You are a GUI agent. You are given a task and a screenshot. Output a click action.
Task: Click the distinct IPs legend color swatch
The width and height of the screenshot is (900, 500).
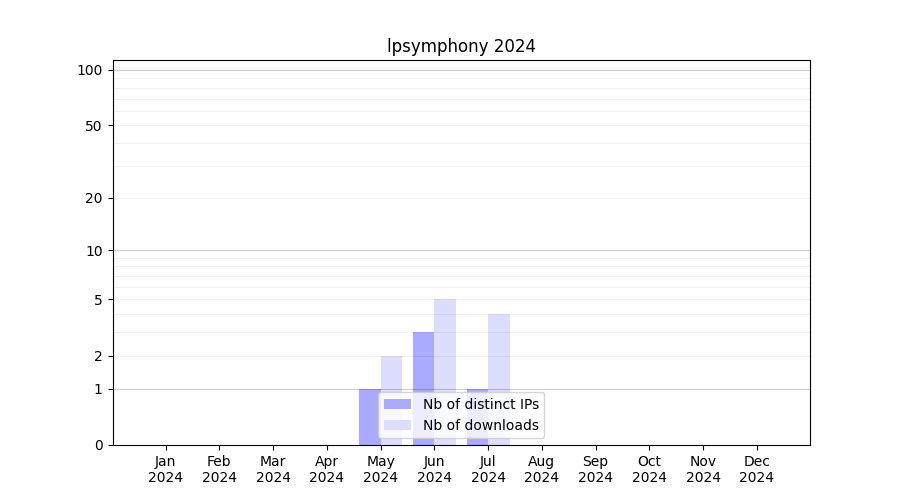pos(397,404)
